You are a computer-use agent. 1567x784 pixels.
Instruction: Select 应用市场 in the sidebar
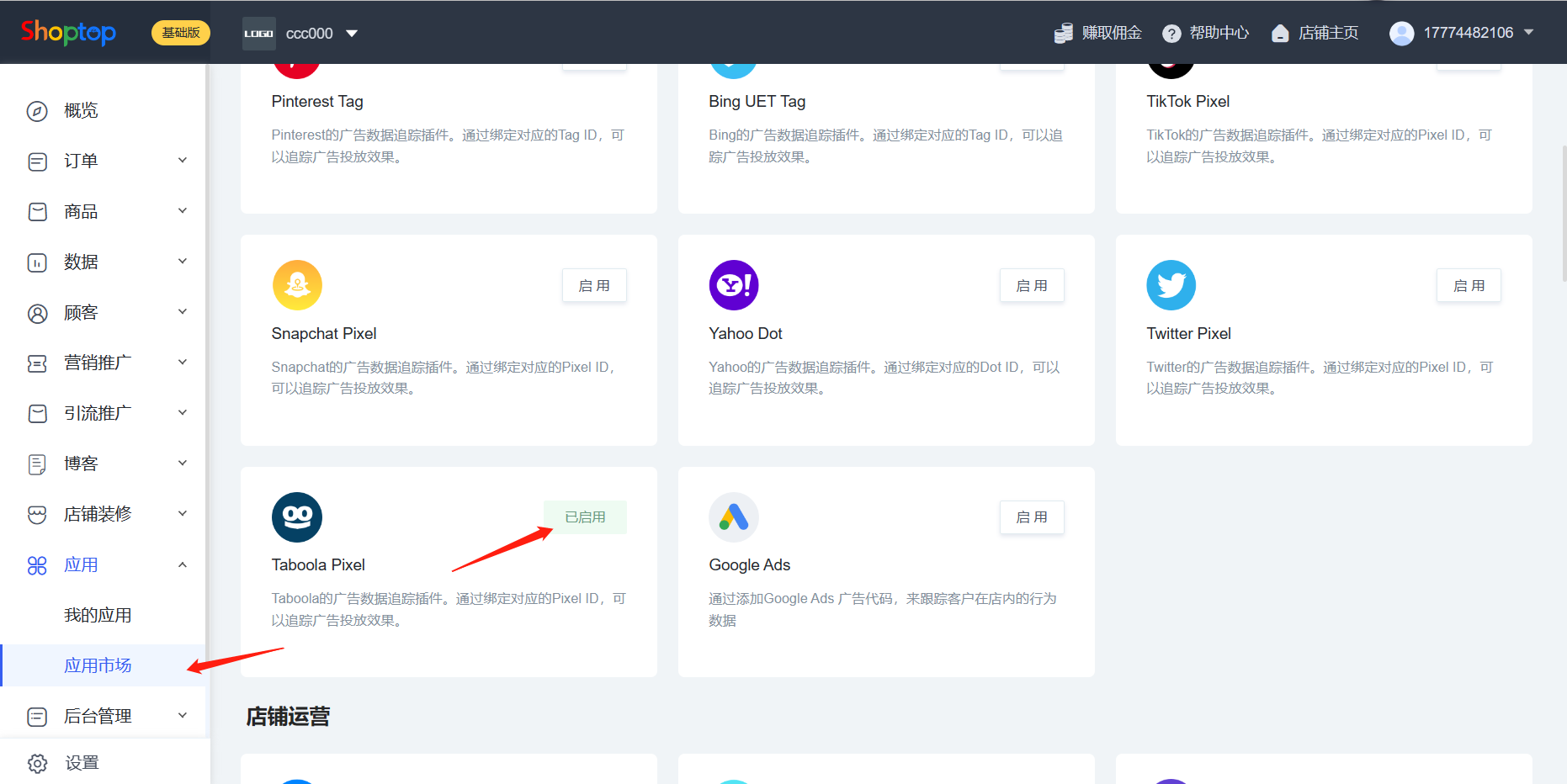pyautogui.click(x=98, y=665)
